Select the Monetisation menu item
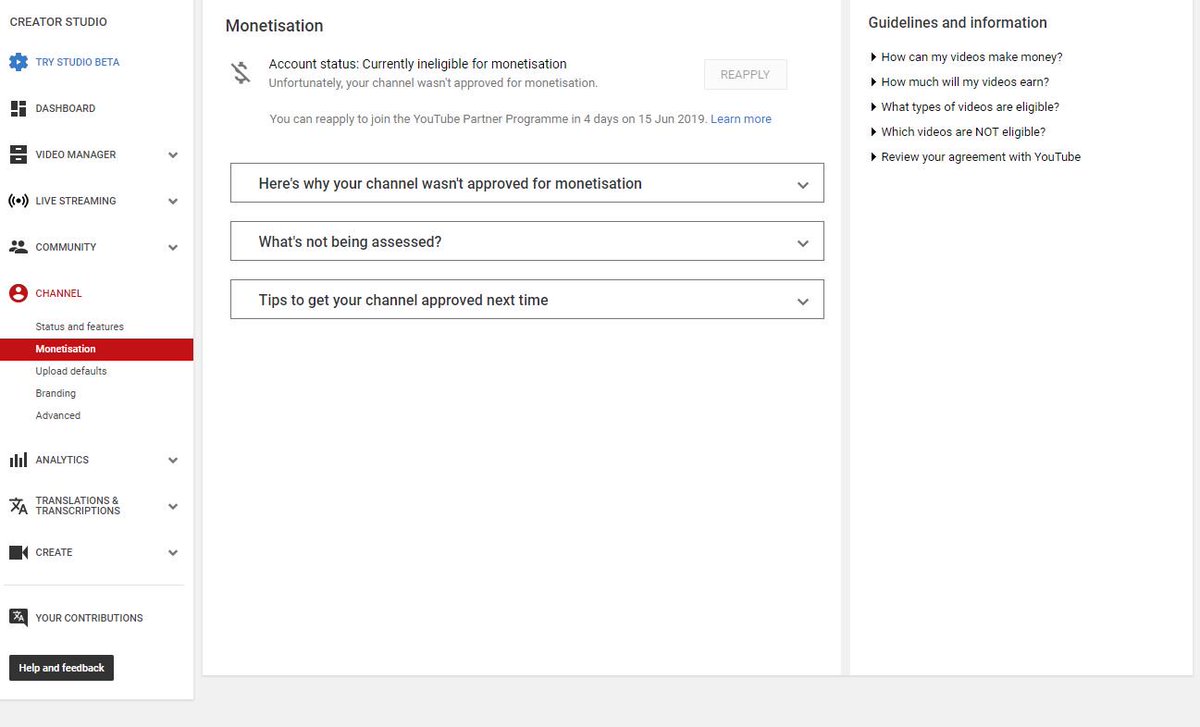Image resolution: width=1200 pixels, height=727 pixels. pyautogui.click(x=96, y=349)
